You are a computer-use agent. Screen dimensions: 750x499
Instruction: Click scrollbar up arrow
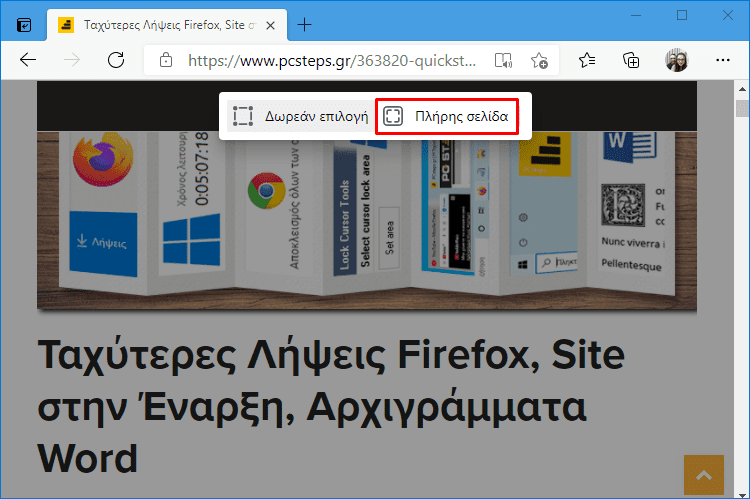point(742,89)
